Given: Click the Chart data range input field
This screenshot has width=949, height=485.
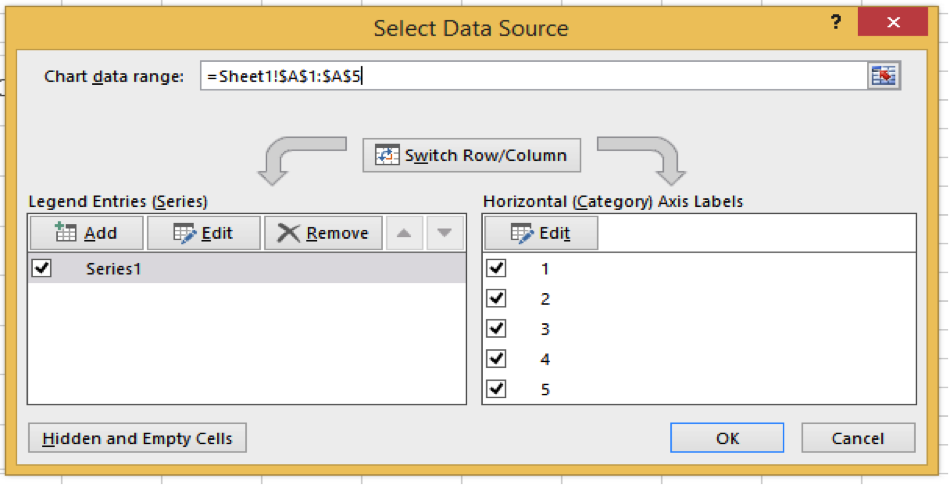Looking at the screenshot, I should click(530, 76).
